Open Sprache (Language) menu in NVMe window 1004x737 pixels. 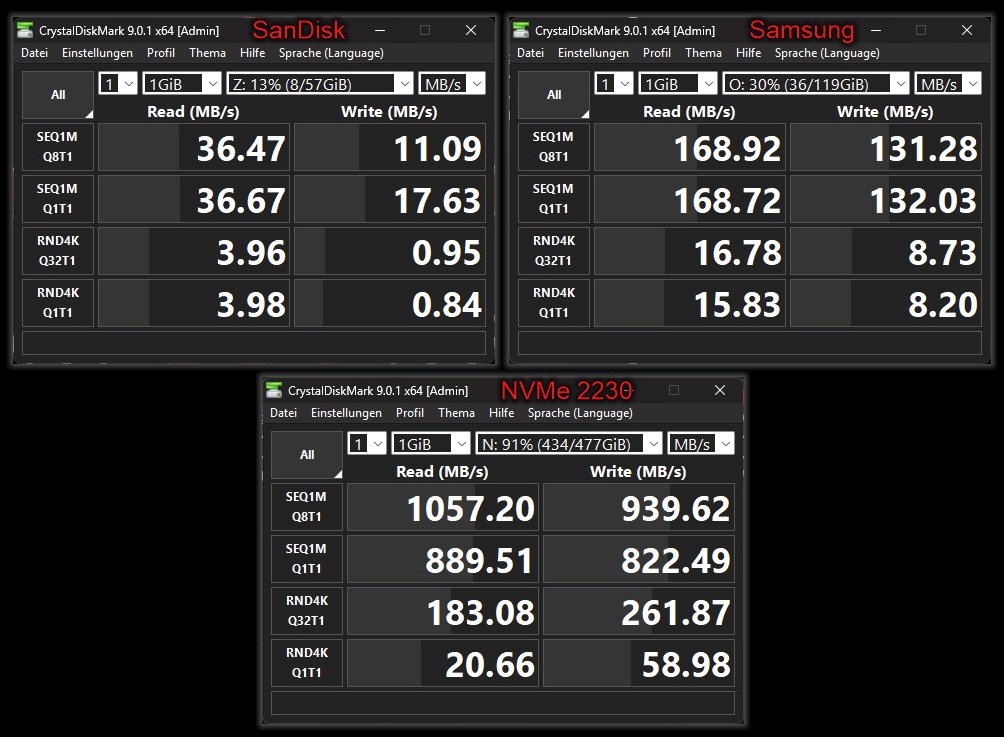click(x=580, y=412)
